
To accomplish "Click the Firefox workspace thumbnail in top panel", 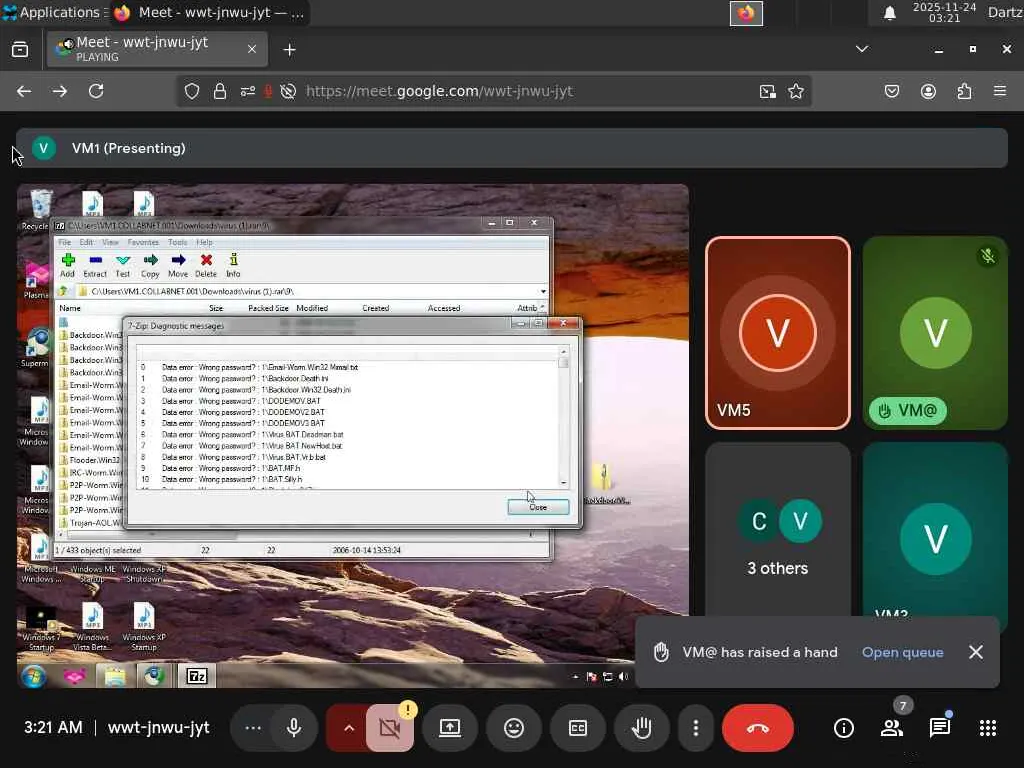I will pyautogui.click(x=746, y=13).
